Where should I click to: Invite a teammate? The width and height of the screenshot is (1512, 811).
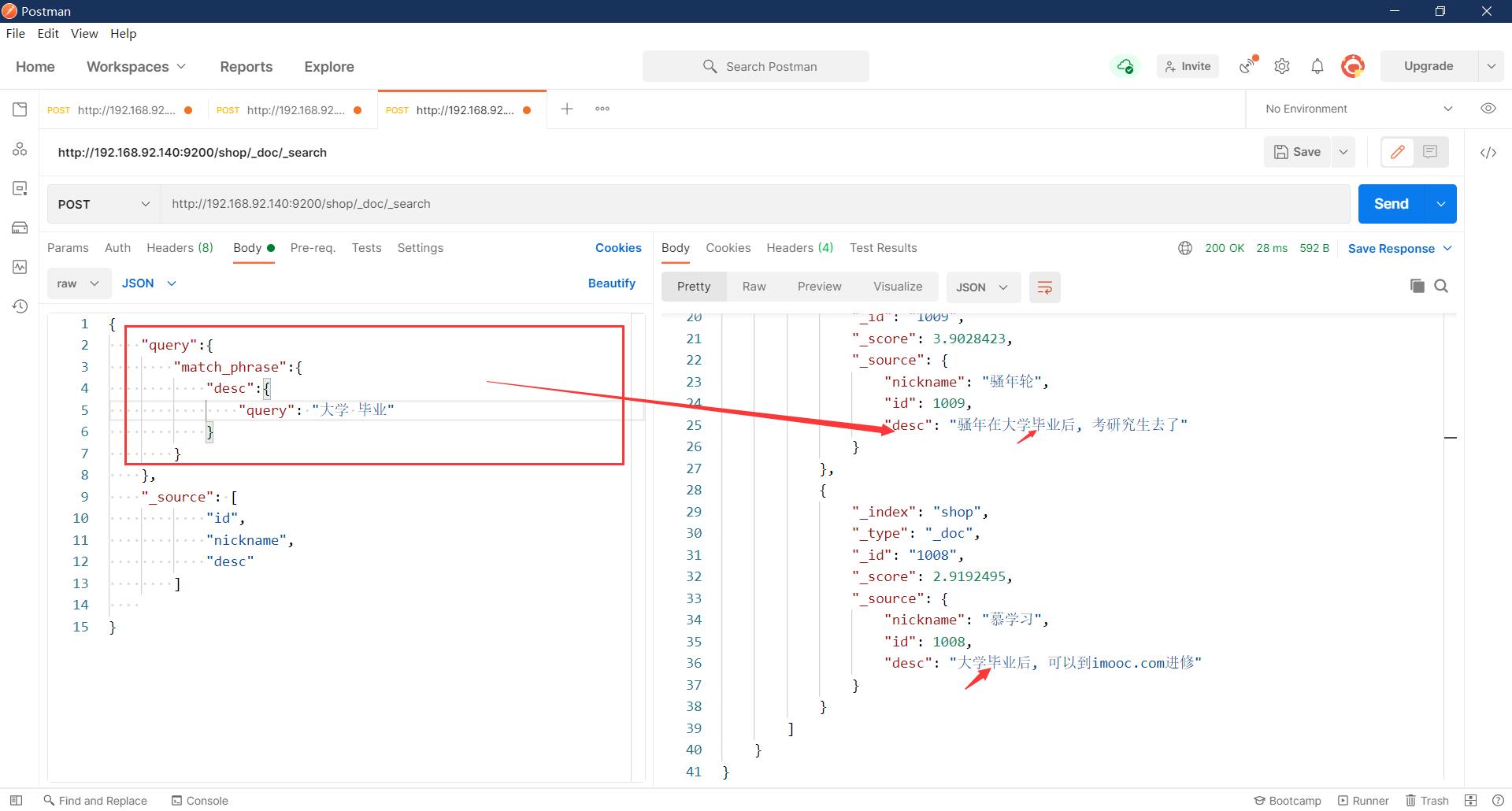1188,66
